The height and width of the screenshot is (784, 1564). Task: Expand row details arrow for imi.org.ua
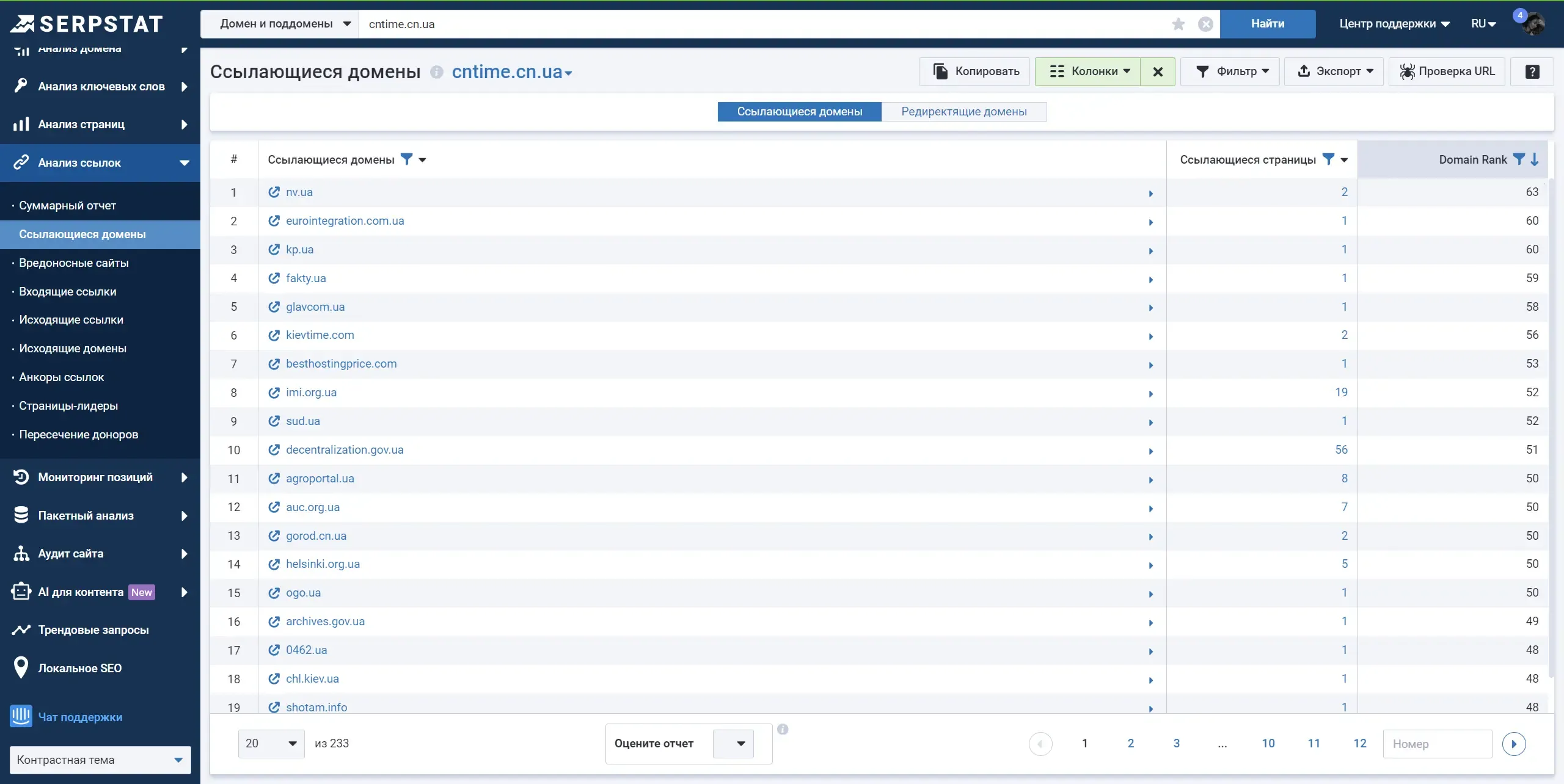1150,393
